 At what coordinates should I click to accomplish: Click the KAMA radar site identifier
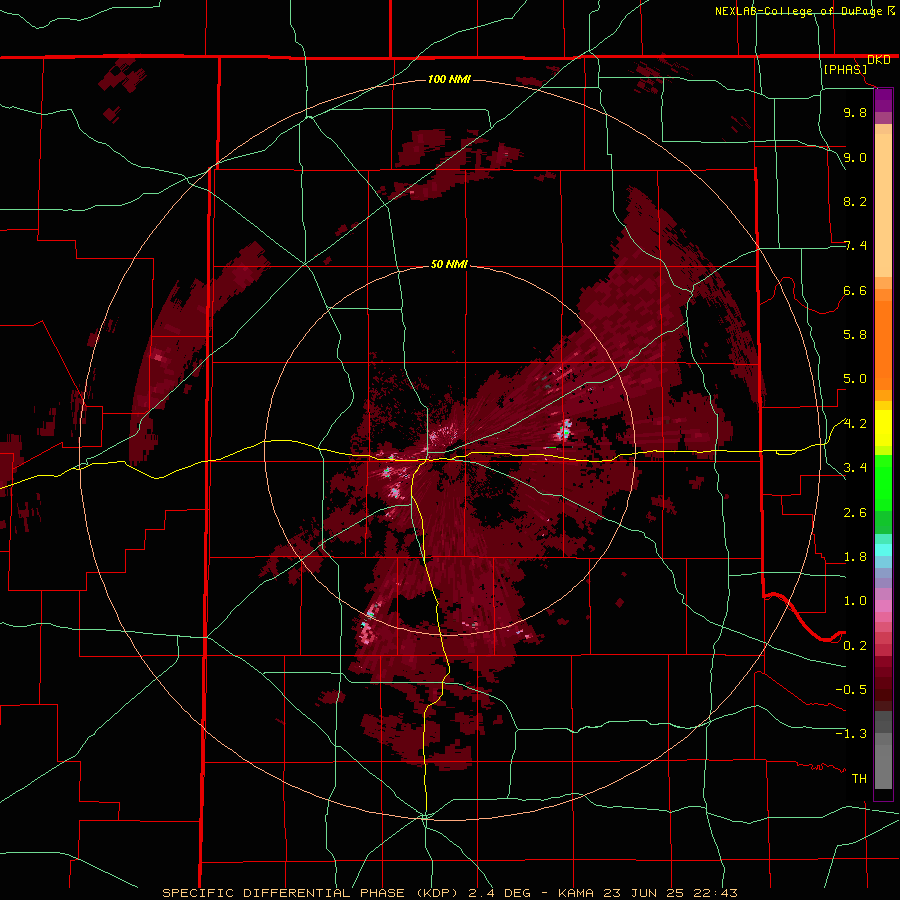coord(576,893)
